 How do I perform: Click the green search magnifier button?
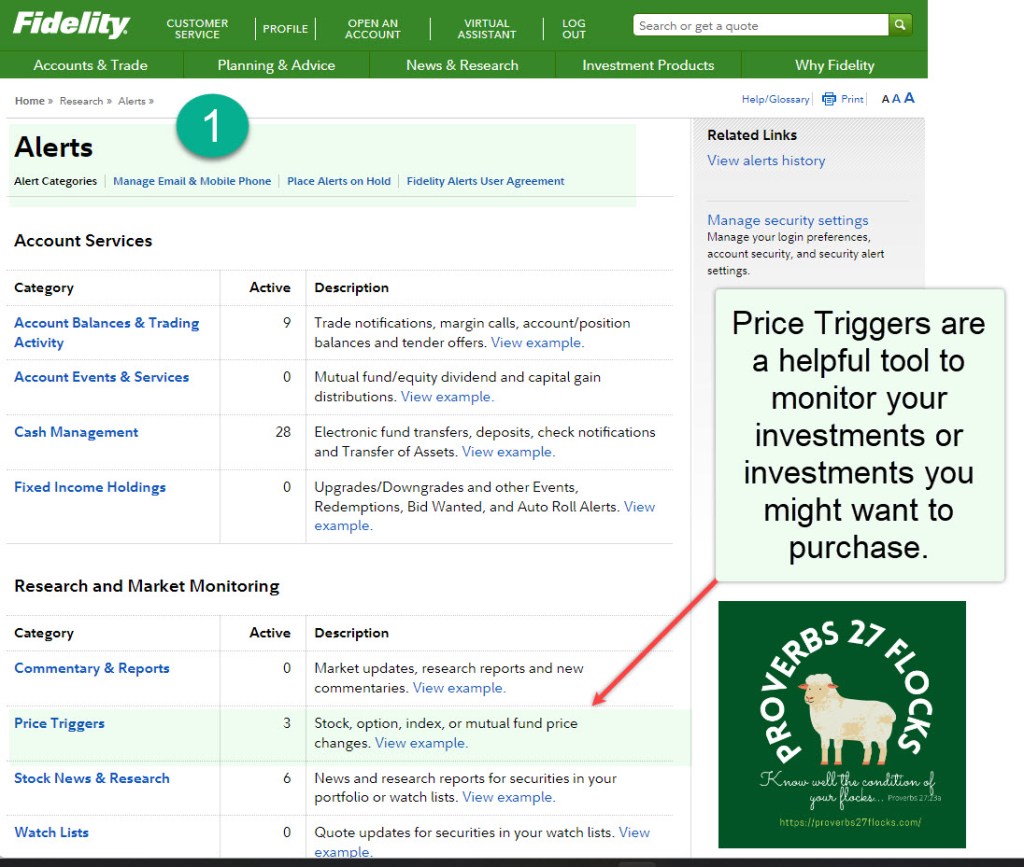tap(901, 25)
